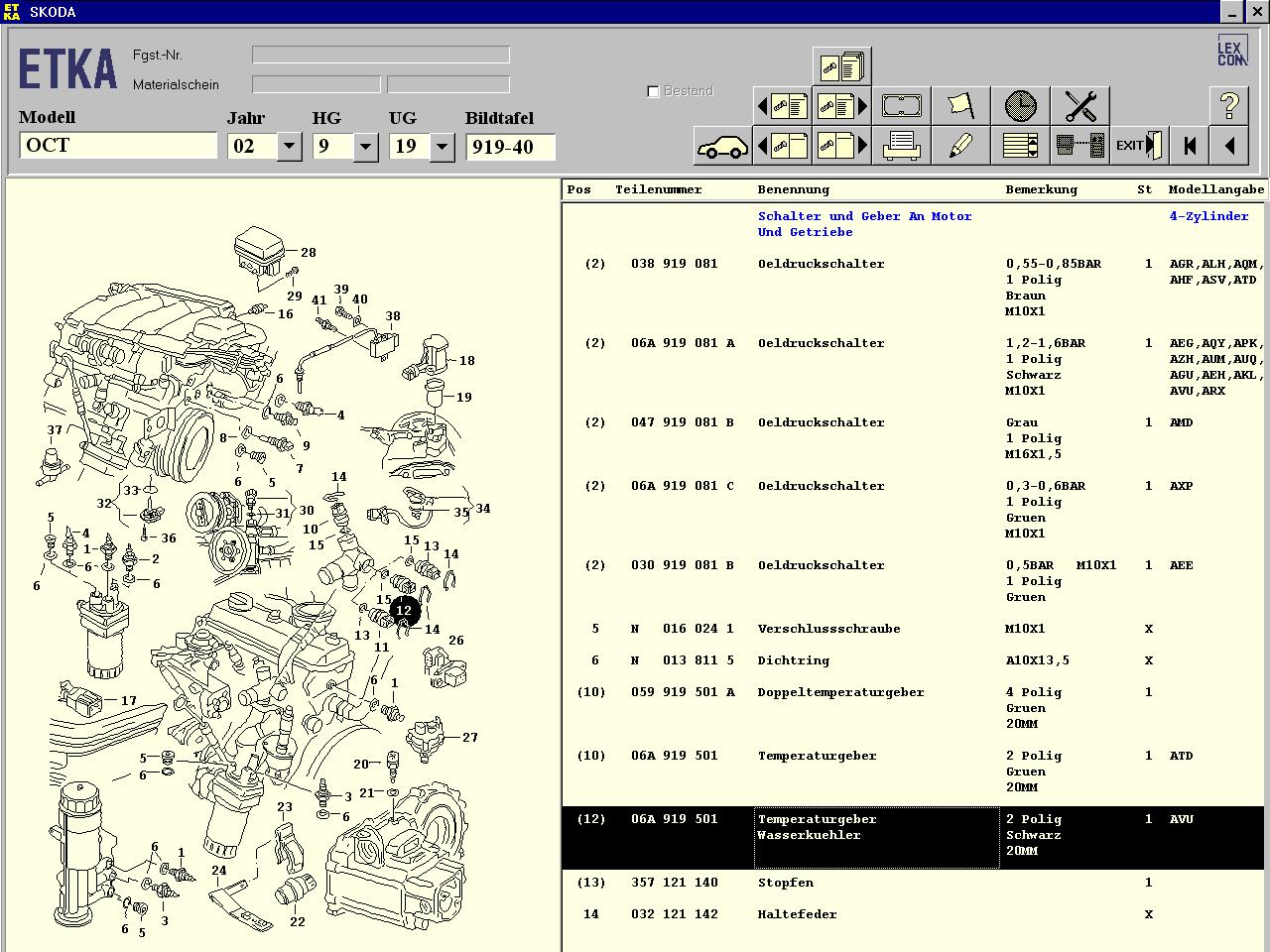Click the Fgst-Nr. input field
The height and width of the screenshot is (952, 1270).
(x=380, y=56)
